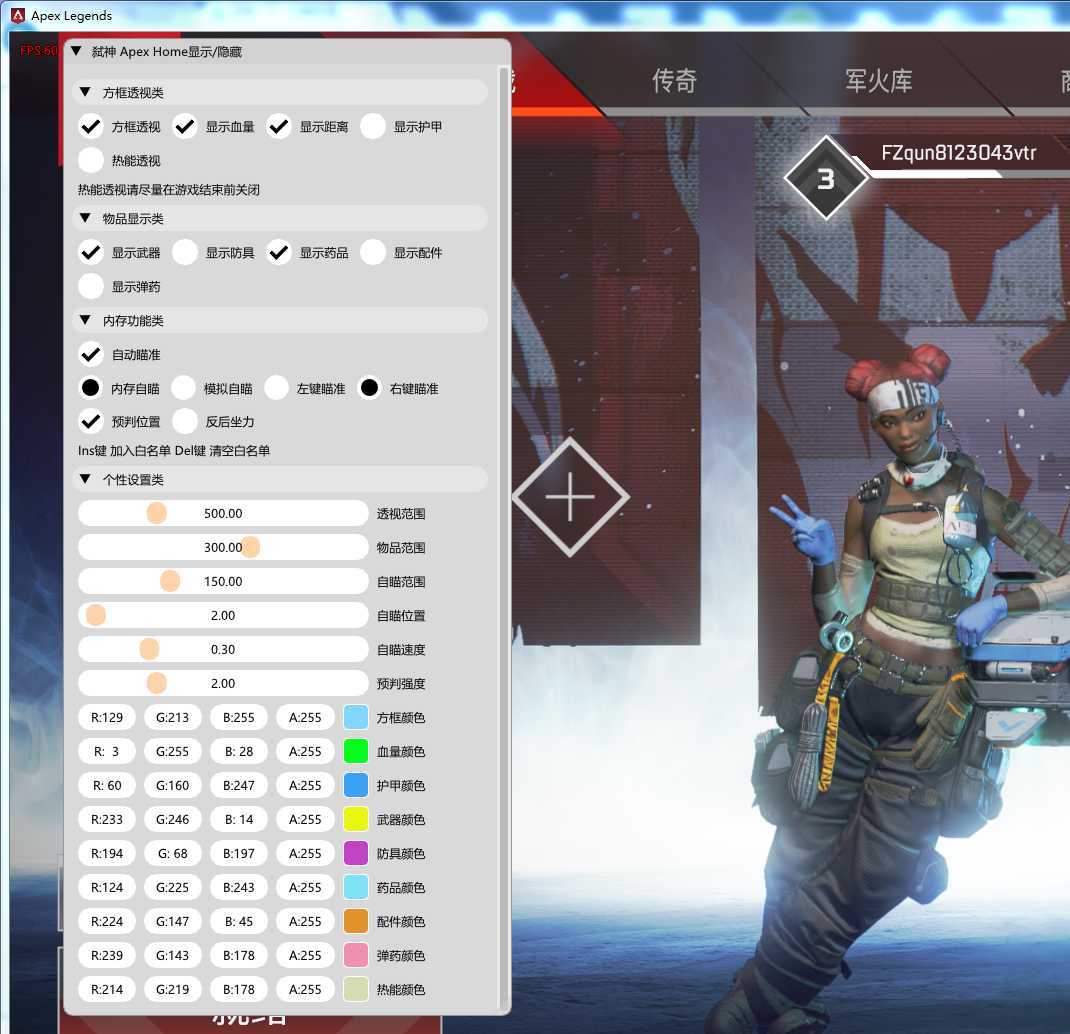Uncheck the 显示药品 checkbox
Screen dimensions: 1070x1034
point(278,253)
